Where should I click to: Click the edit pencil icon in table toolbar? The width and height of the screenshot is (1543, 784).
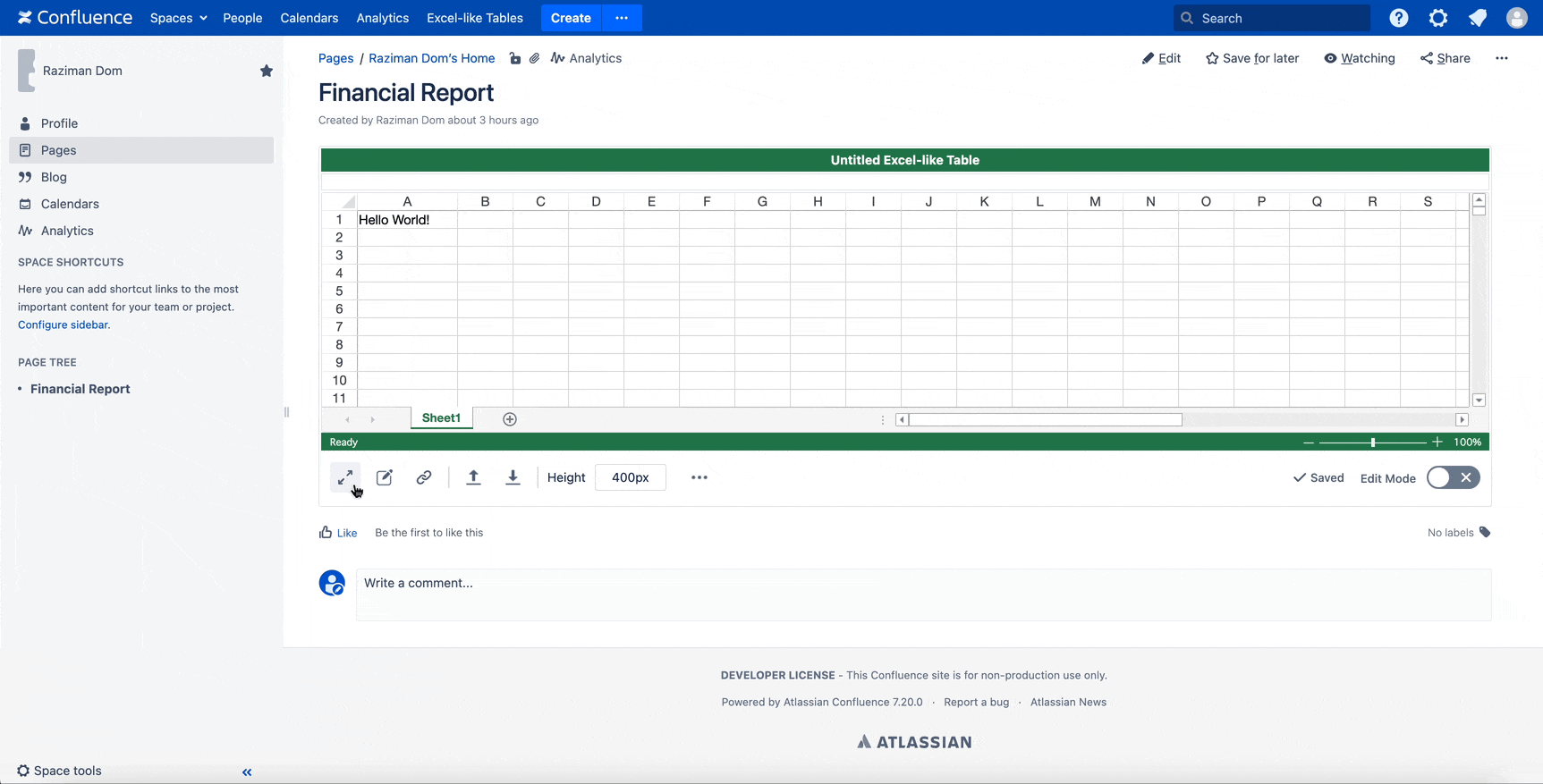click(x=385, y=477)
